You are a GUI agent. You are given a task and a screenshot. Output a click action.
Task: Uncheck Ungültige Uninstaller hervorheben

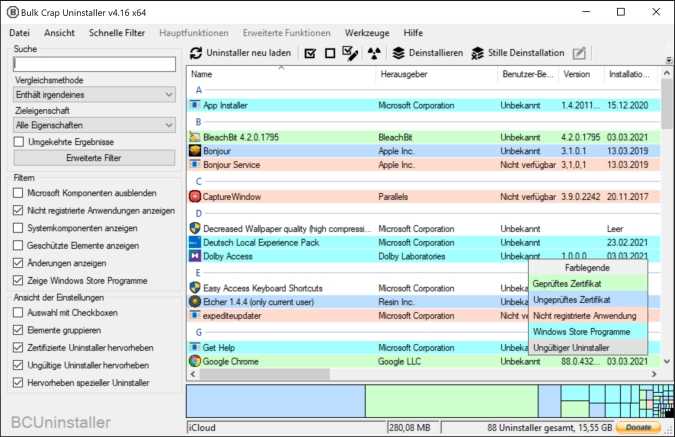coord(18,365)
